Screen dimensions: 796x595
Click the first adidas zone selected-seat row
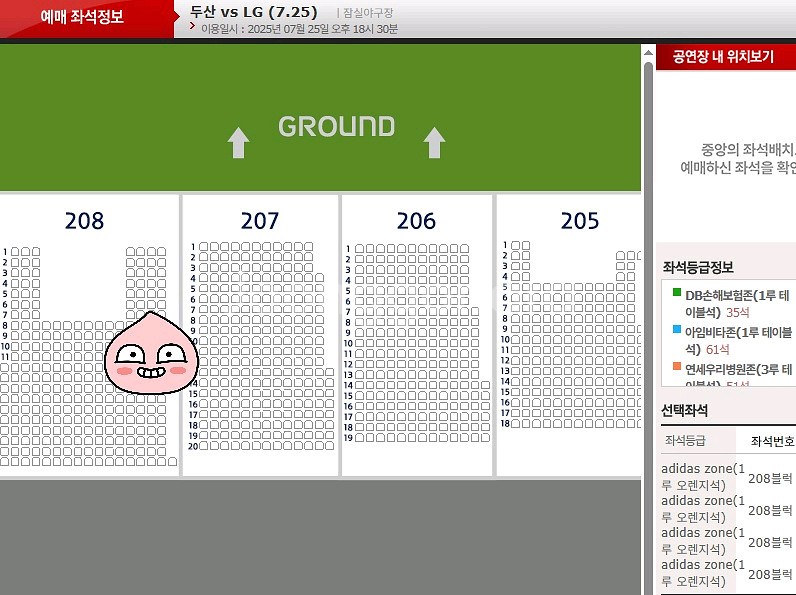[x=727, y=477]
